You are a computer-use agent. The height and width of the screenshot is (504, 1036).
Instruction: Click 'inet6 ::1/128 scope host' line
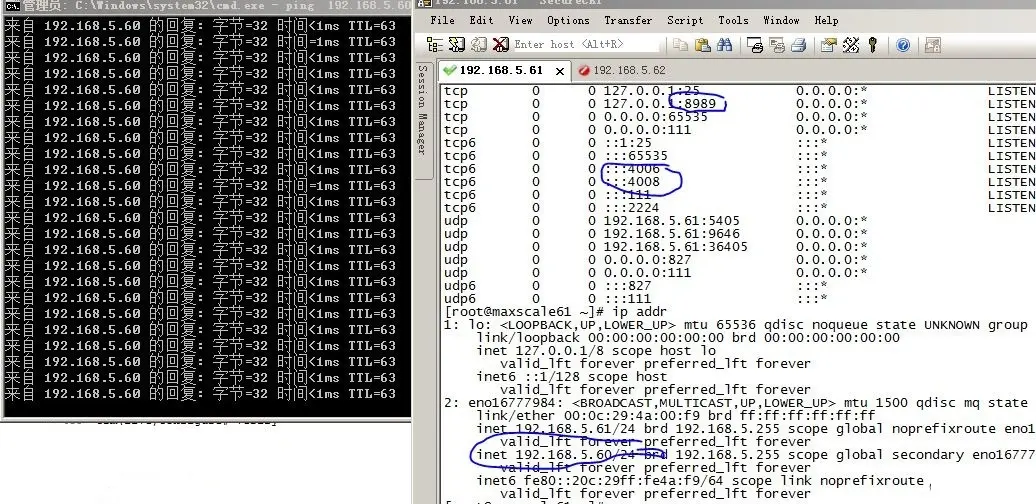(x=572, y=377)
